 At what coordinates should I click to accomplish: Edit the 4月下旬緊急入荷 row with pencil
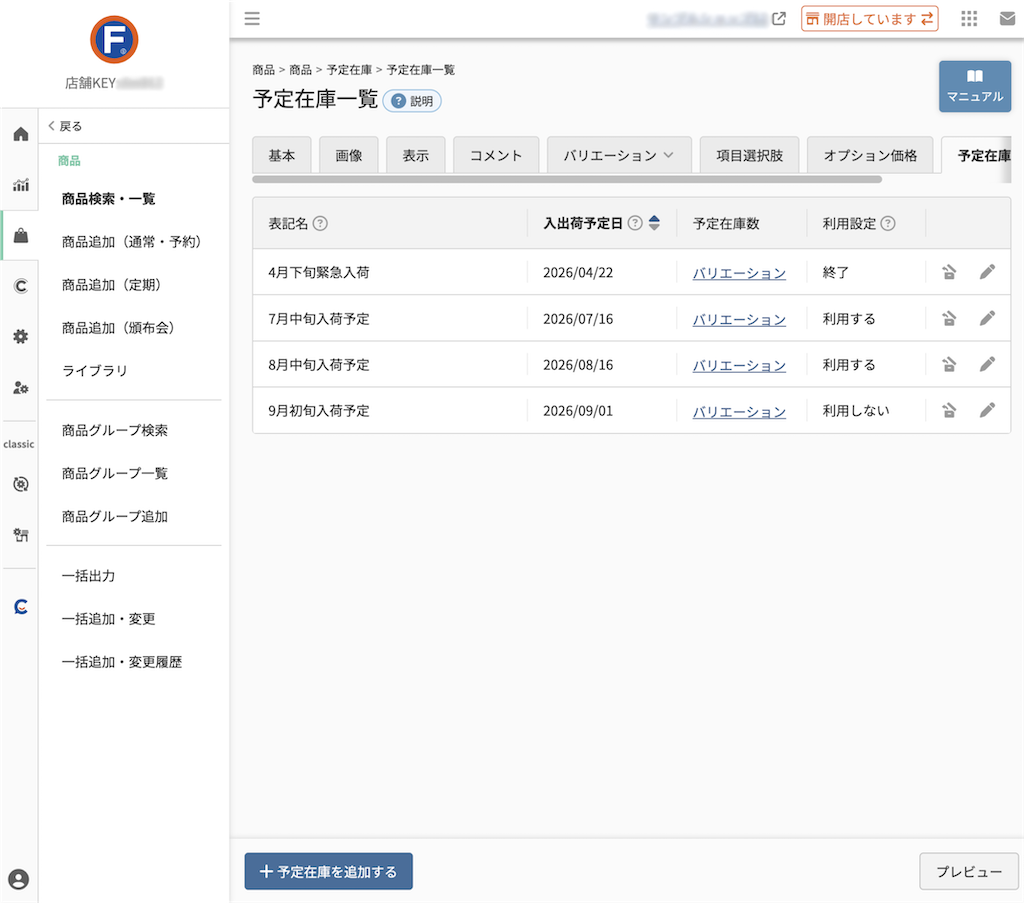(987, 272)
